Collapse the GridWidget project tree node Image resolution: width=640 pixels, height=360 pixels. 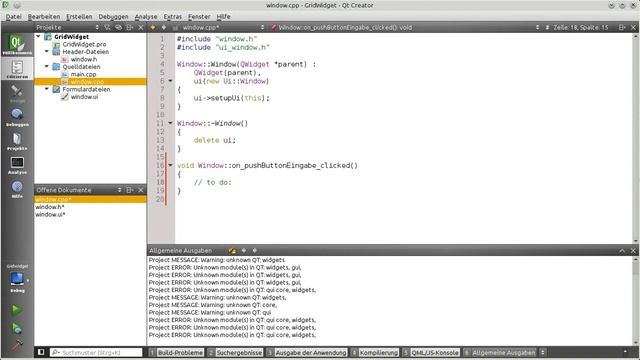pyautogui.click(x=38, y=36)
